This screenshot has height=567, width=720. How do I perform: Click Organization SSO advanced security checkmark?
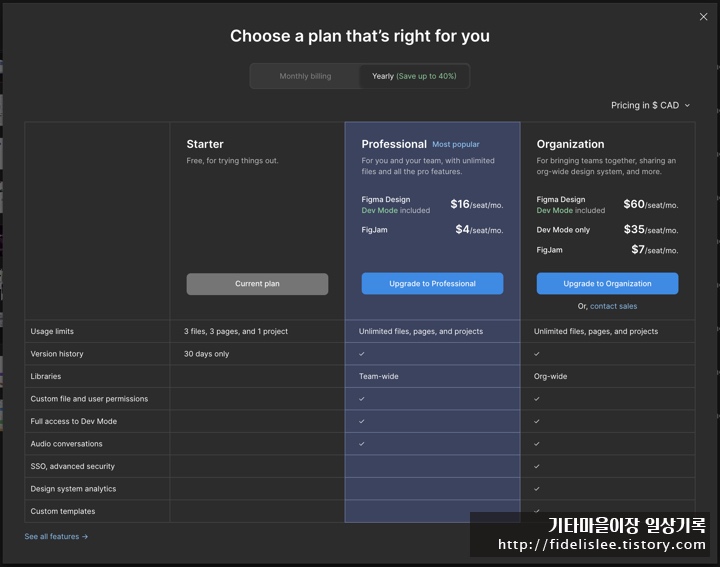click(x=536, y=466)
